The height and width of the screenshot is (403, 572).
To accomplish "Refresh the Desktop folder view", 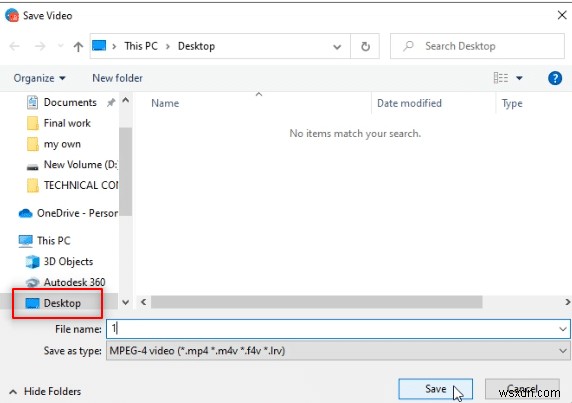I will (x=365, y=46).
